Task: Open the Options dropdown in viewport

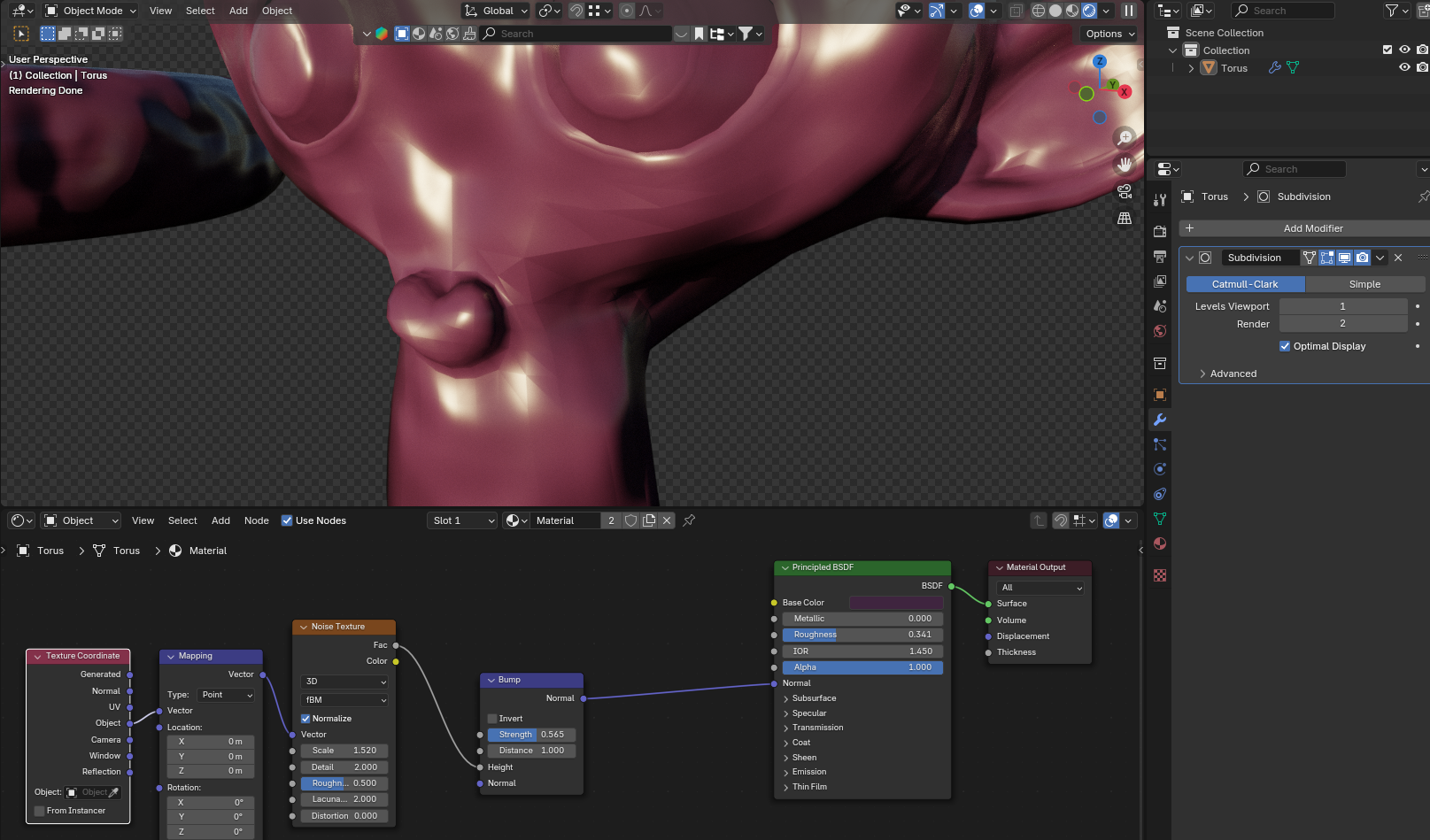Action: click(1109, 34)
